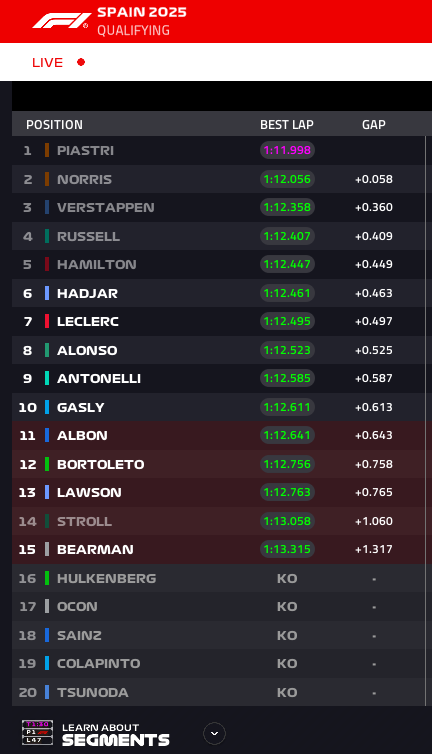Select Piastri's purple 1:11.998 lap time

click(x=287, y=150)
